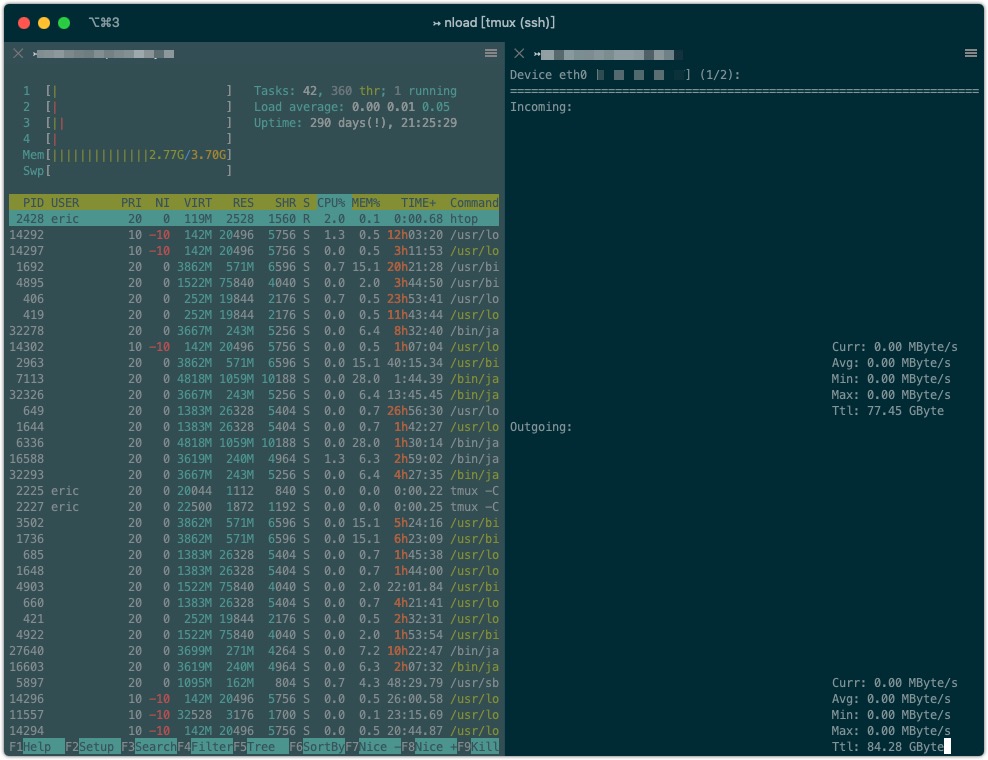Click the Load average text
988x760 pixels.
coord(352,107)
